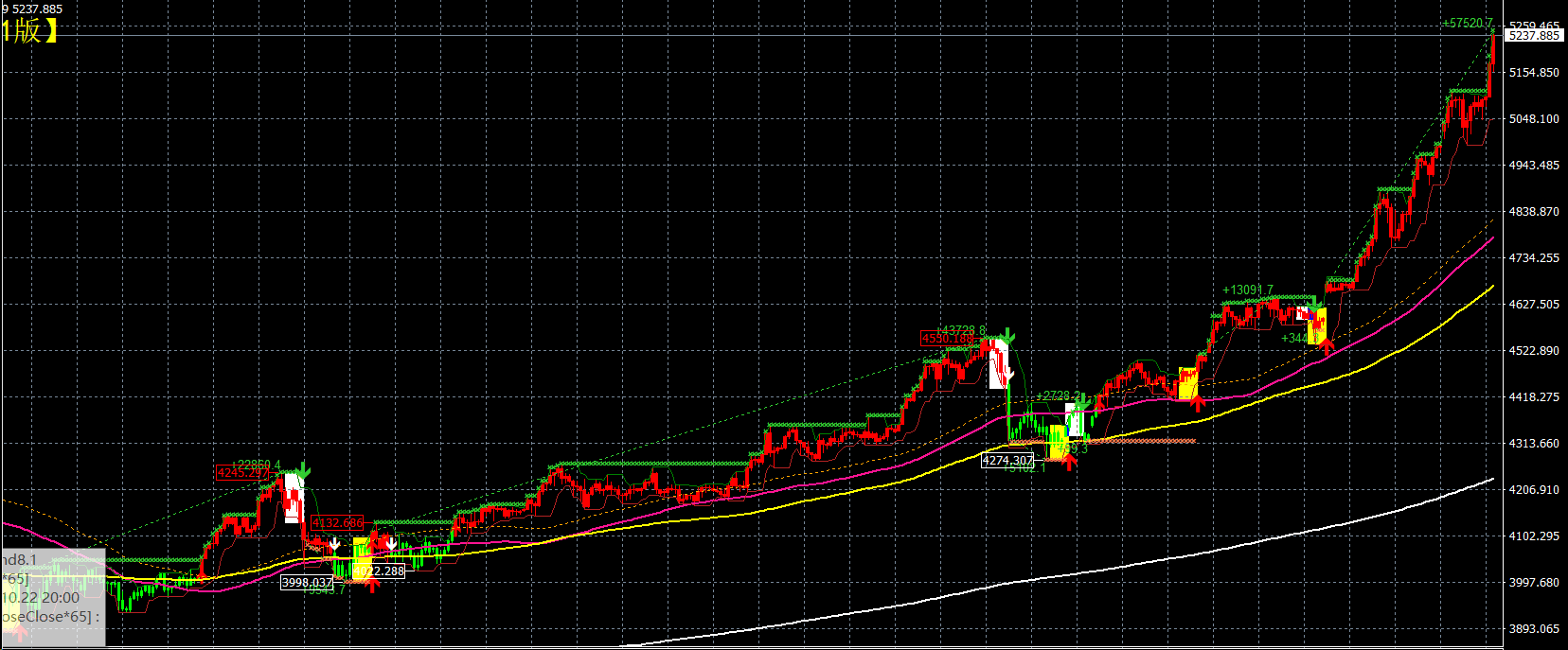Click 3997.680 on the price axis
This screenshot has width=1568, height=650.
(1534, 582)
